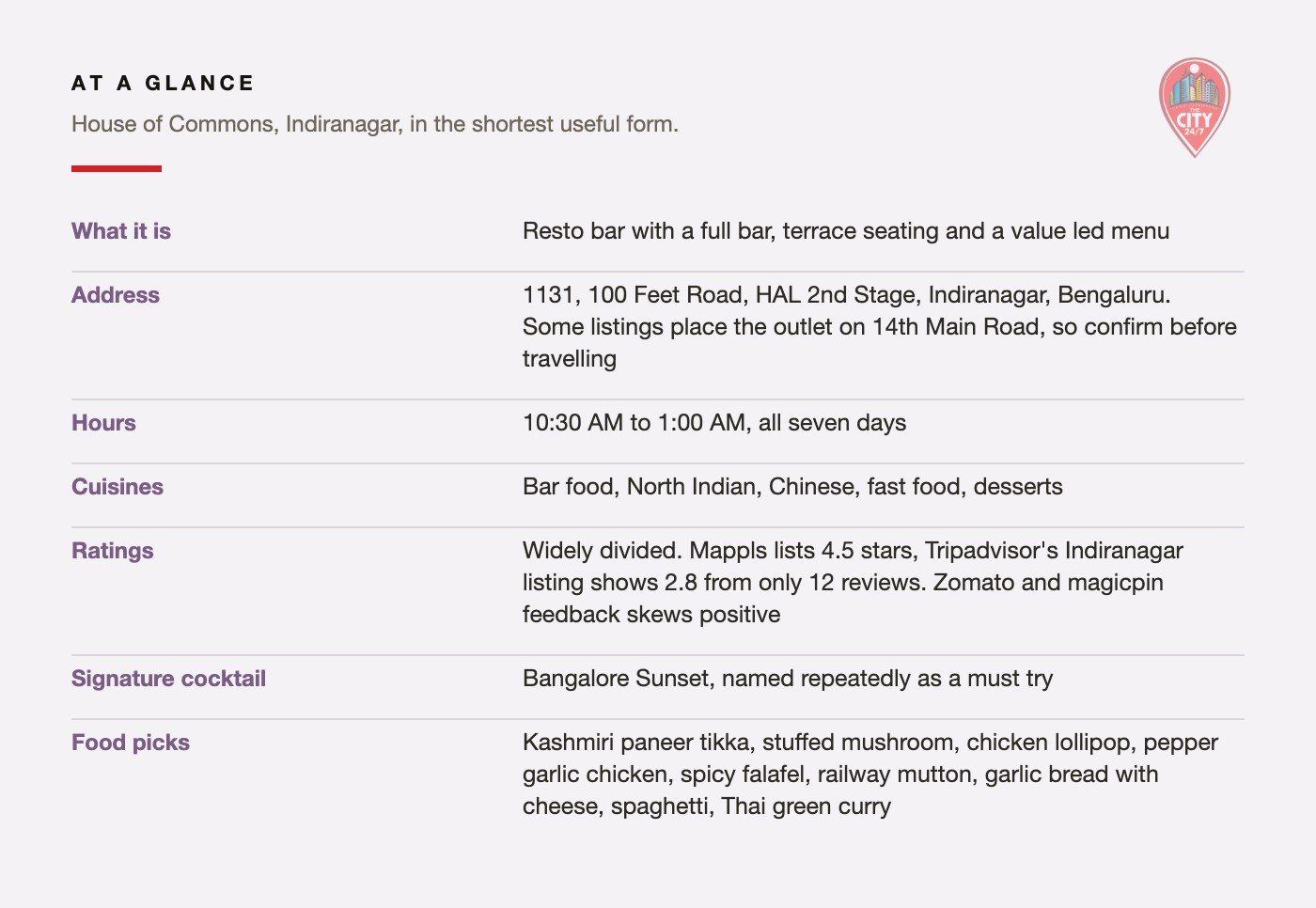Viewport: 1316px width, 908px height.
Task: Click the 'AT A GLANCE' heading
Action: [163, 83]
